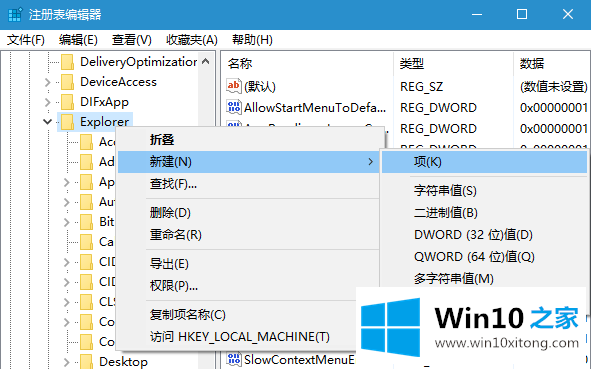The height and width of the screenshot is (369, 591).
Task: Expand the DIFxApp tree node
Action: (47, 102)
